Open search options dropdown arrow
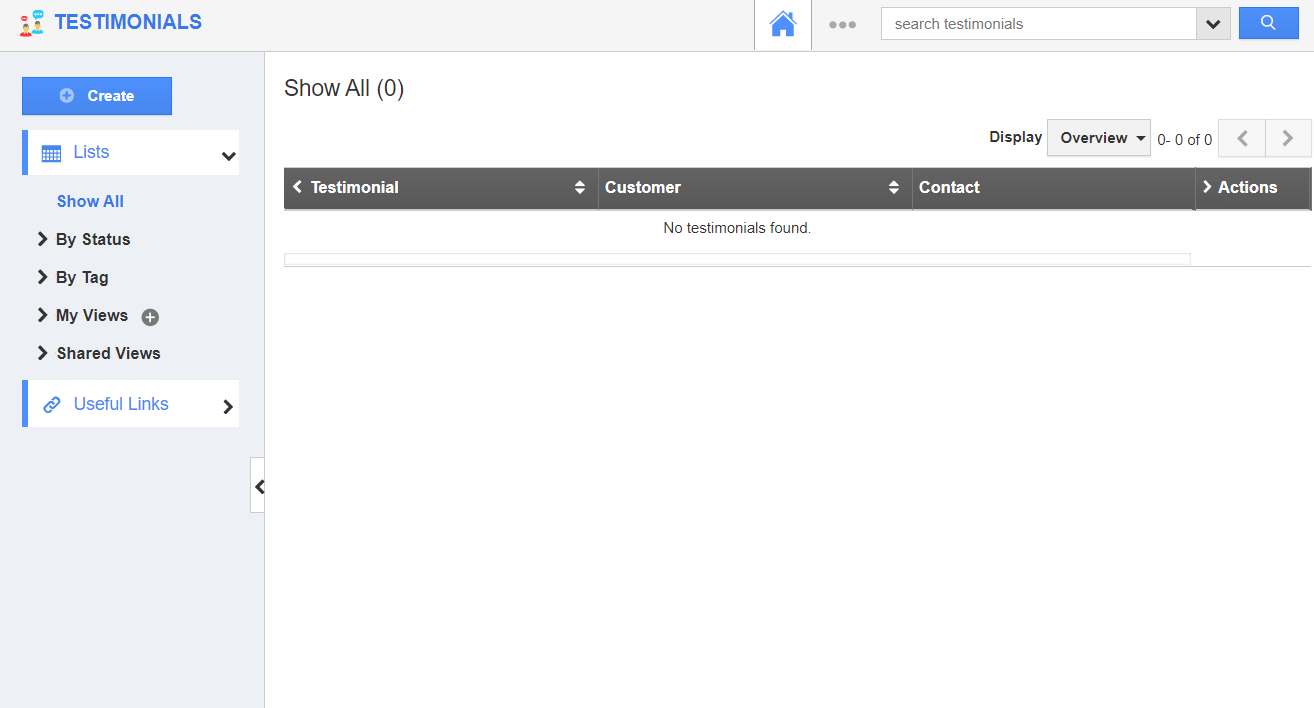This screenshot has height=708, width=1314. click(1213, 24)
